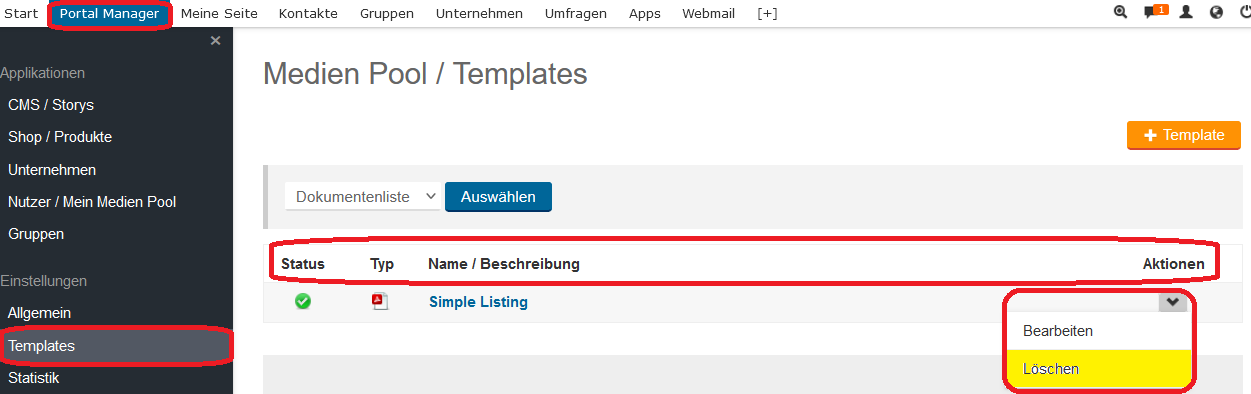Open the Simple Listing link
1251x394 pixels.
click(x=478, y=301)
